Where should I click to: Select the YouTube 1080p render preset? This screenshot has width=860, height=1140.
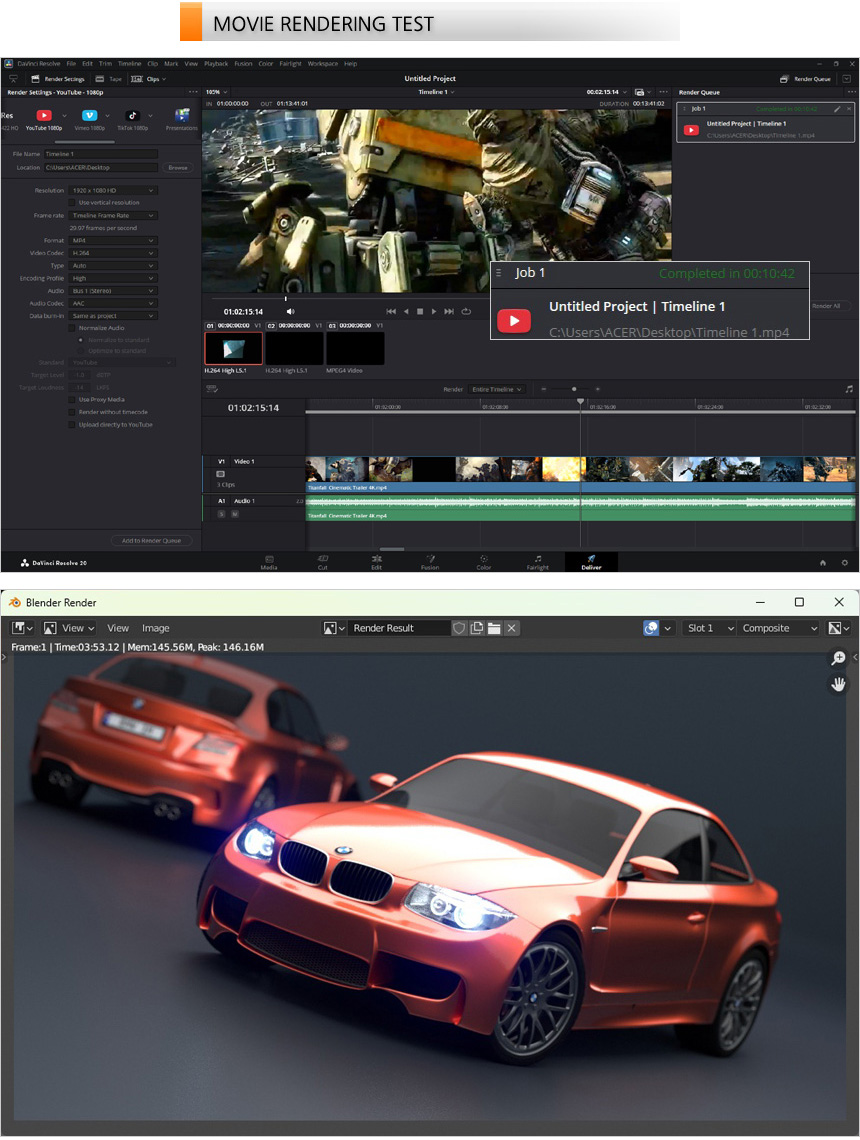pyautogui.click(x=43, y=116)
